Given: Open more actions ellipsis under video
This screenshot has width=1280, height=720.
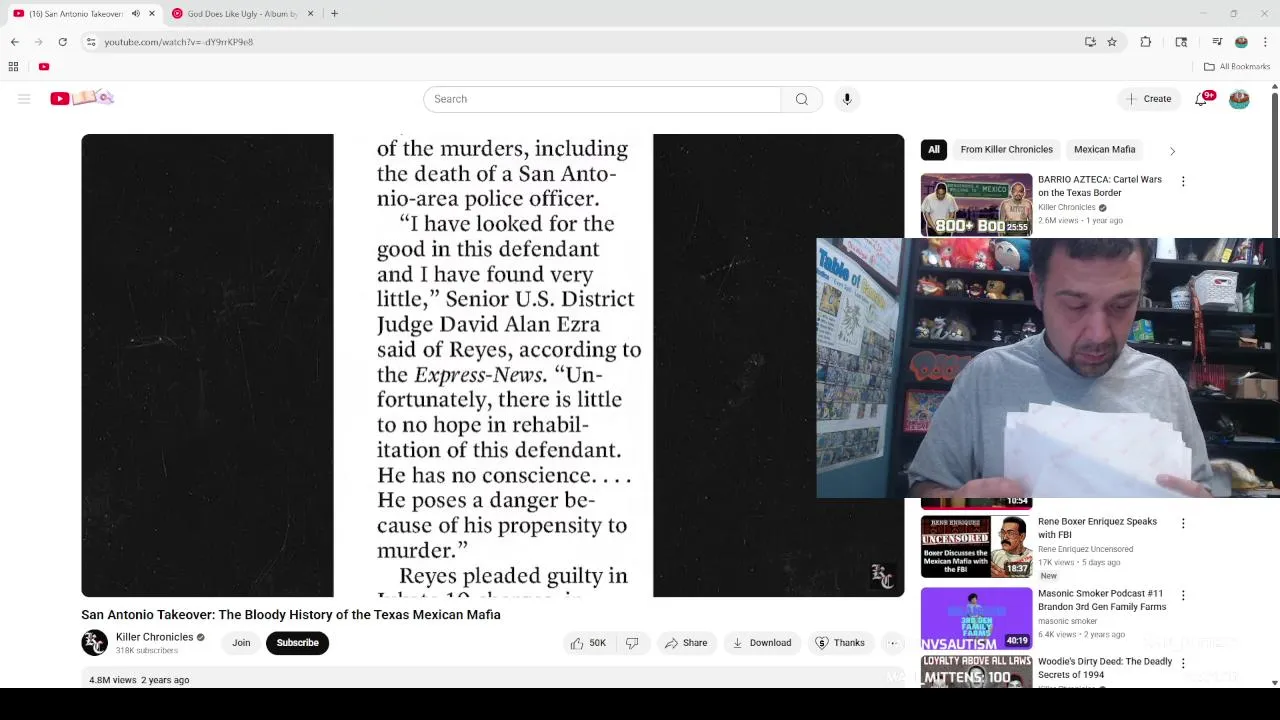Looking at the screenshot, I should click(x=893, y=643).
